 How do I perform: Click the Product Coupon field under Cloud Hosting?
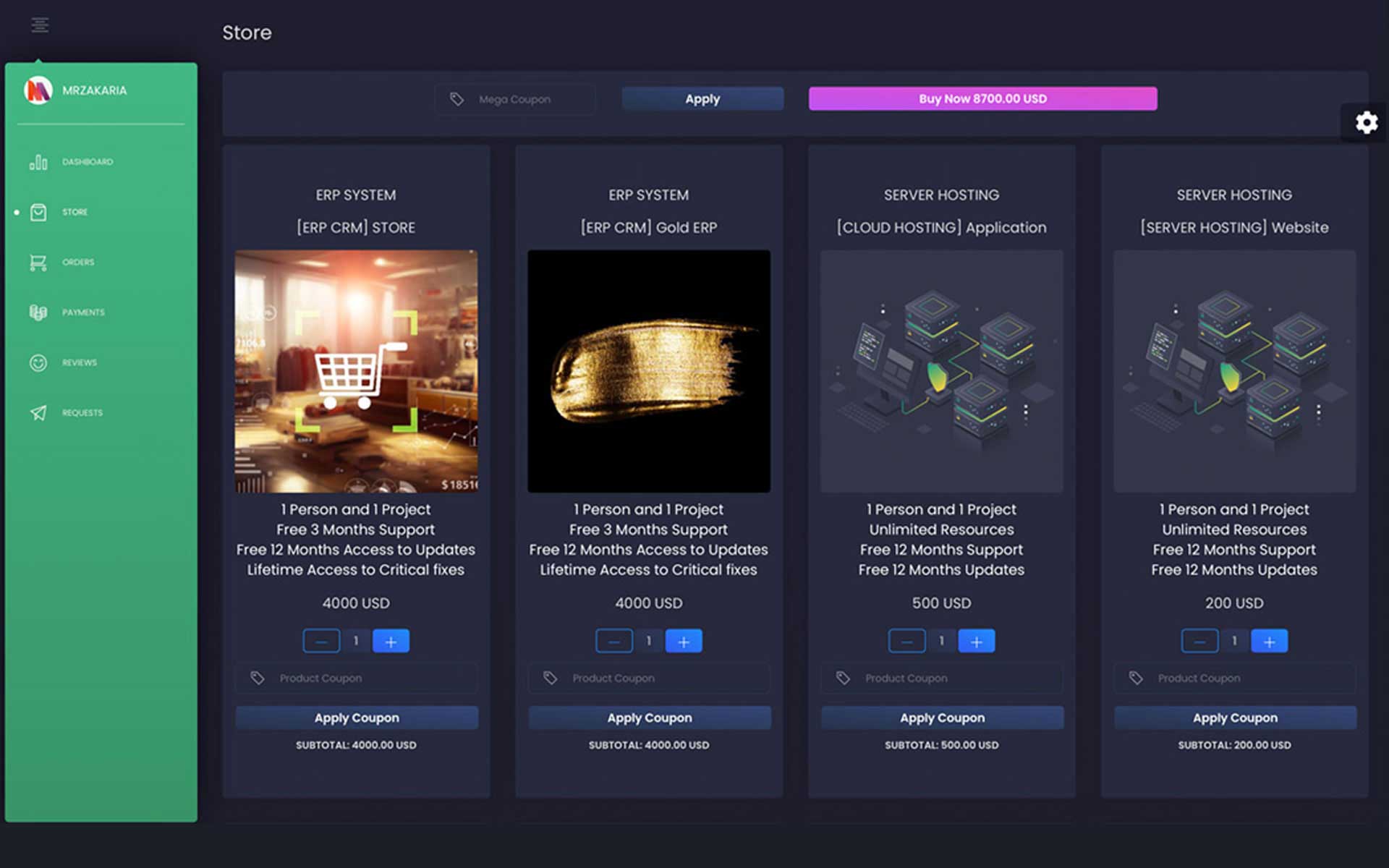[941, 678]
